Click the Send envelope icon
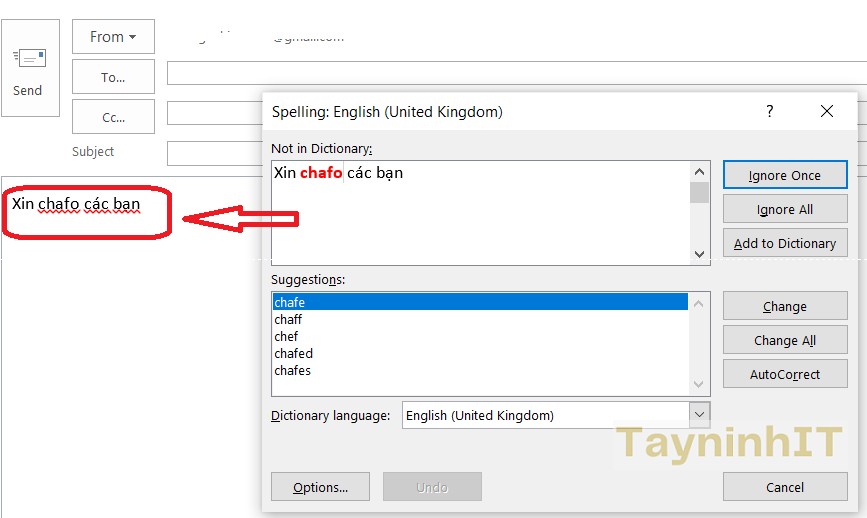The height and width of the screenshot is (518, 867). (28, 60)
